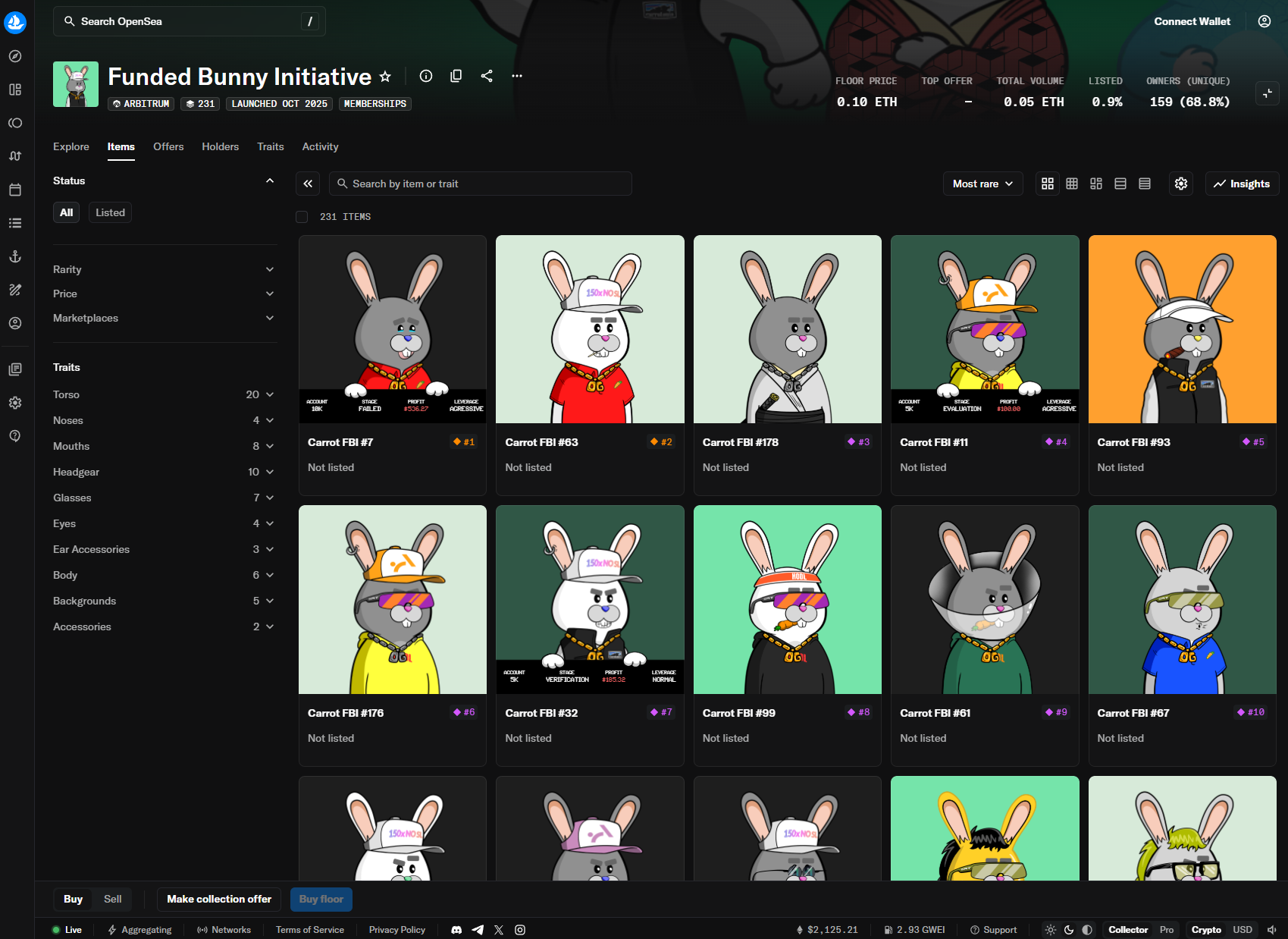This screenshot has width=1288, height=939.
Task: Open the Discord icon in footer
Action: pos(456,930)
